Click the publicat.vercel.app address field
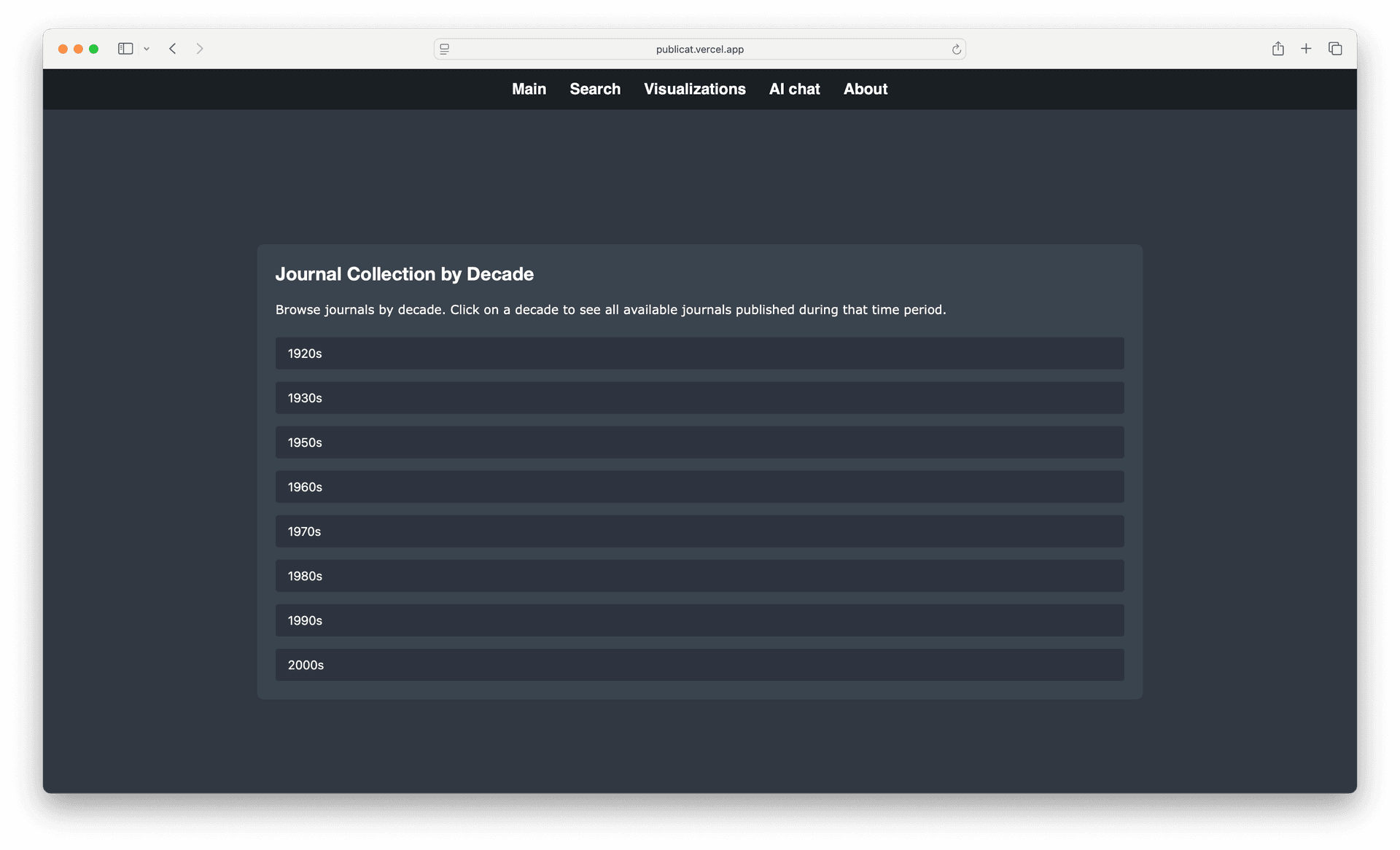This screenshot has width=1400, height=850. click(x=699, y=50)
